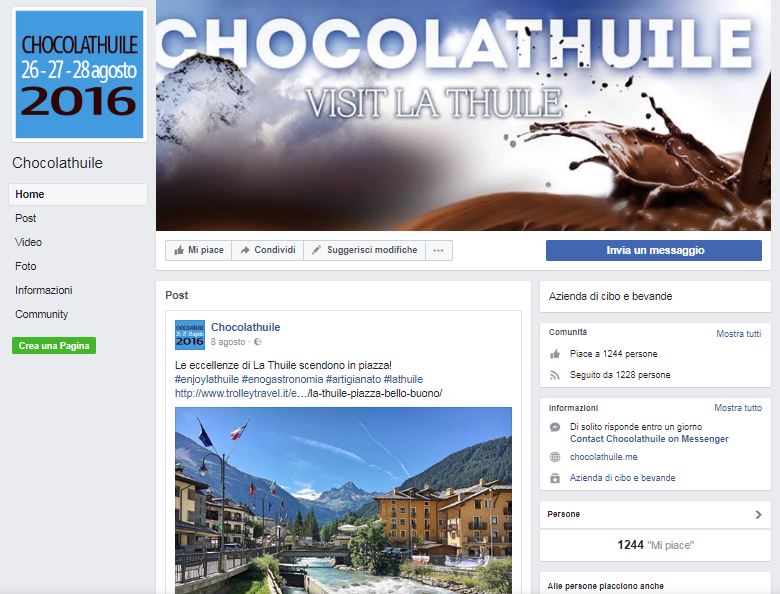Click the thumbs-up icon beside Piace a 1244 persone
The image size is (780, 594).
point(555,354)
